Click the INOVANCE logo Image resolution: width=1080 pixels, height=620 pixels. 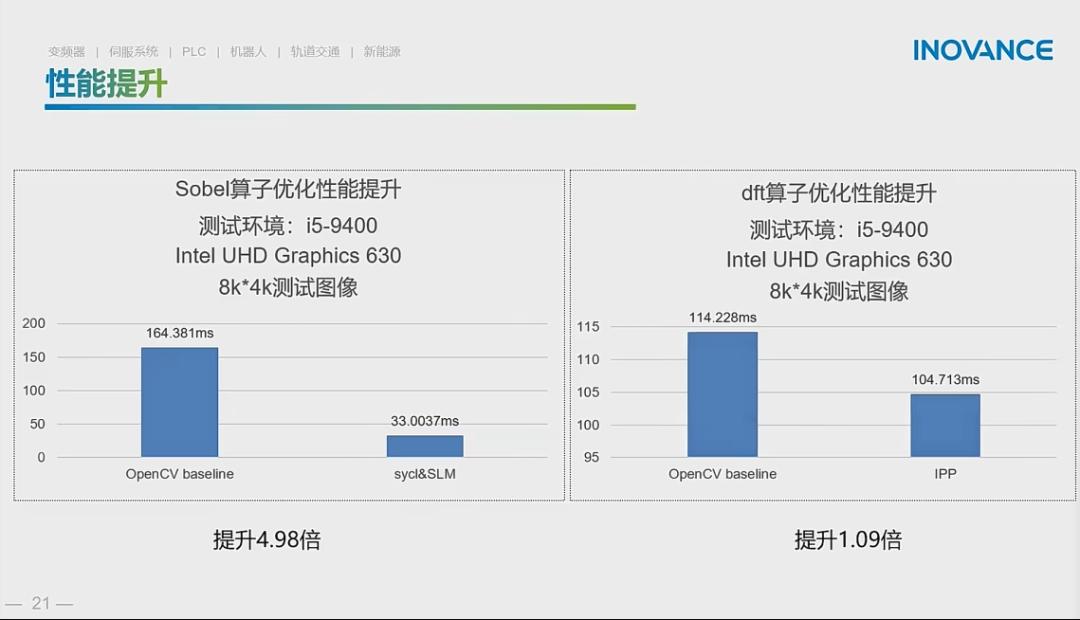coord(985,49)
